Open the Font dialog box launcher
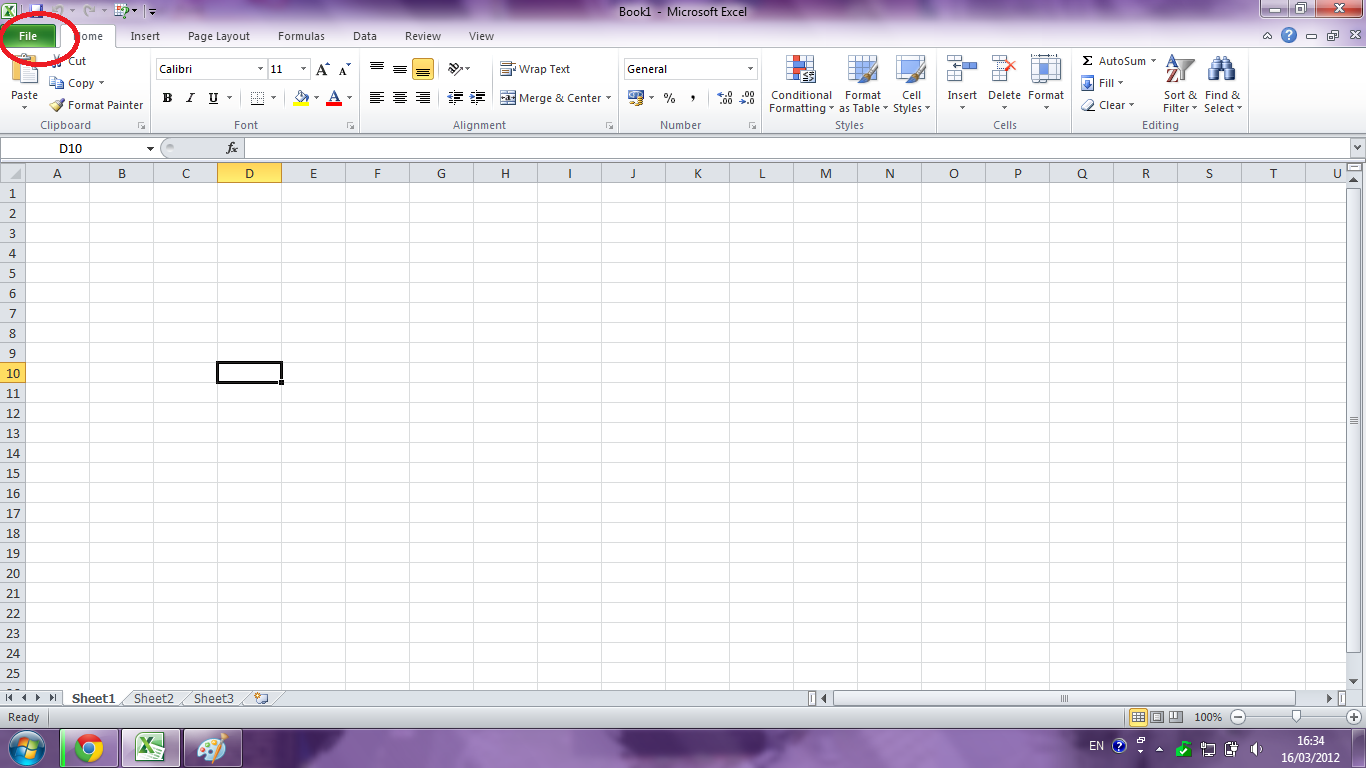 (350, 126)
